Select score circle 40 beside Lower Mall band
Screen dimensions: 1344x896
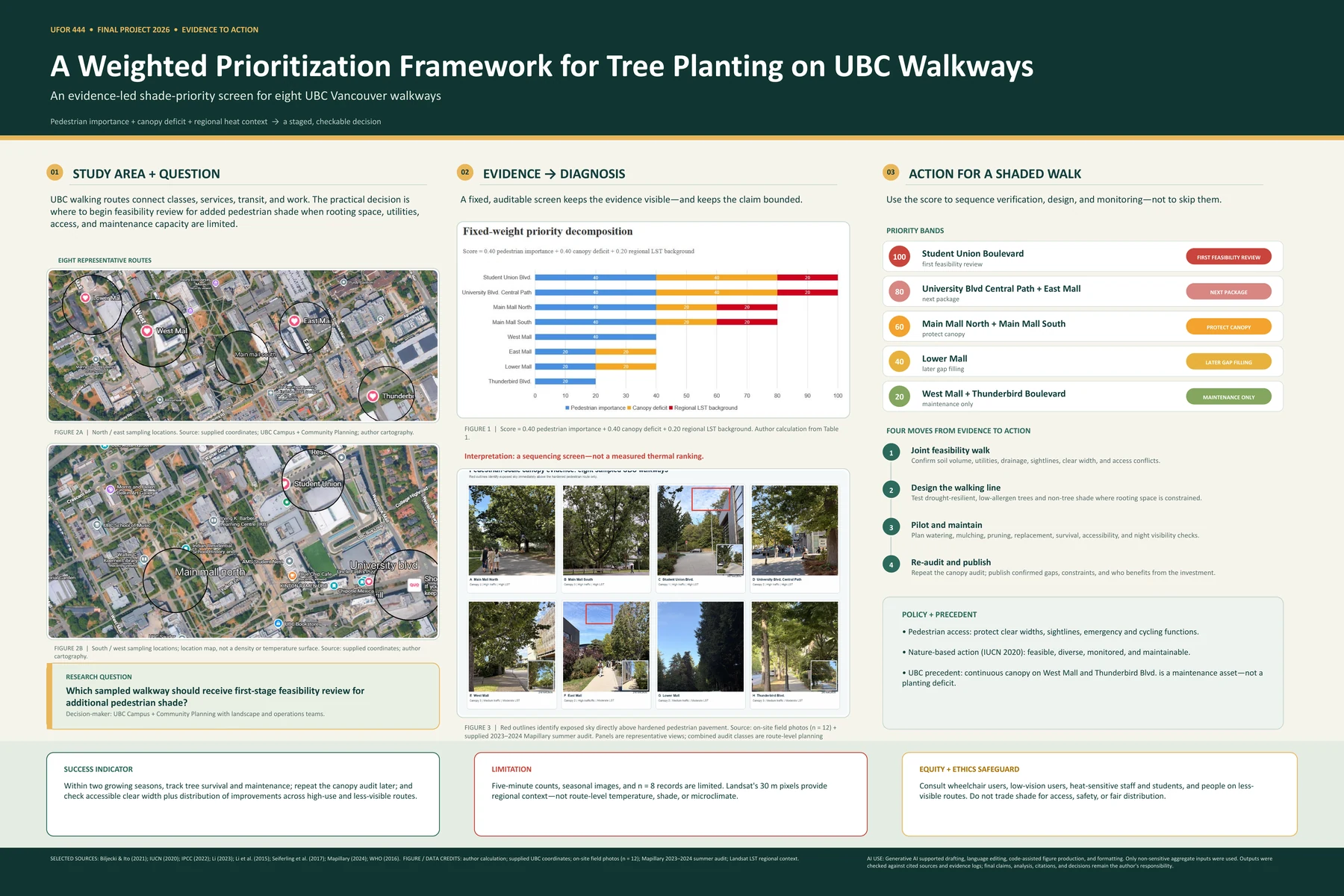click(899, 362)
